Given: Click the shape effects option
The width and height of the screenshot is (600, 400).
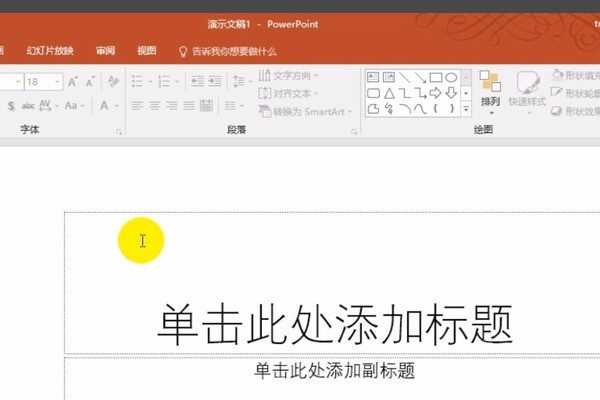Looking at the screenshot, I should (576, 111).
